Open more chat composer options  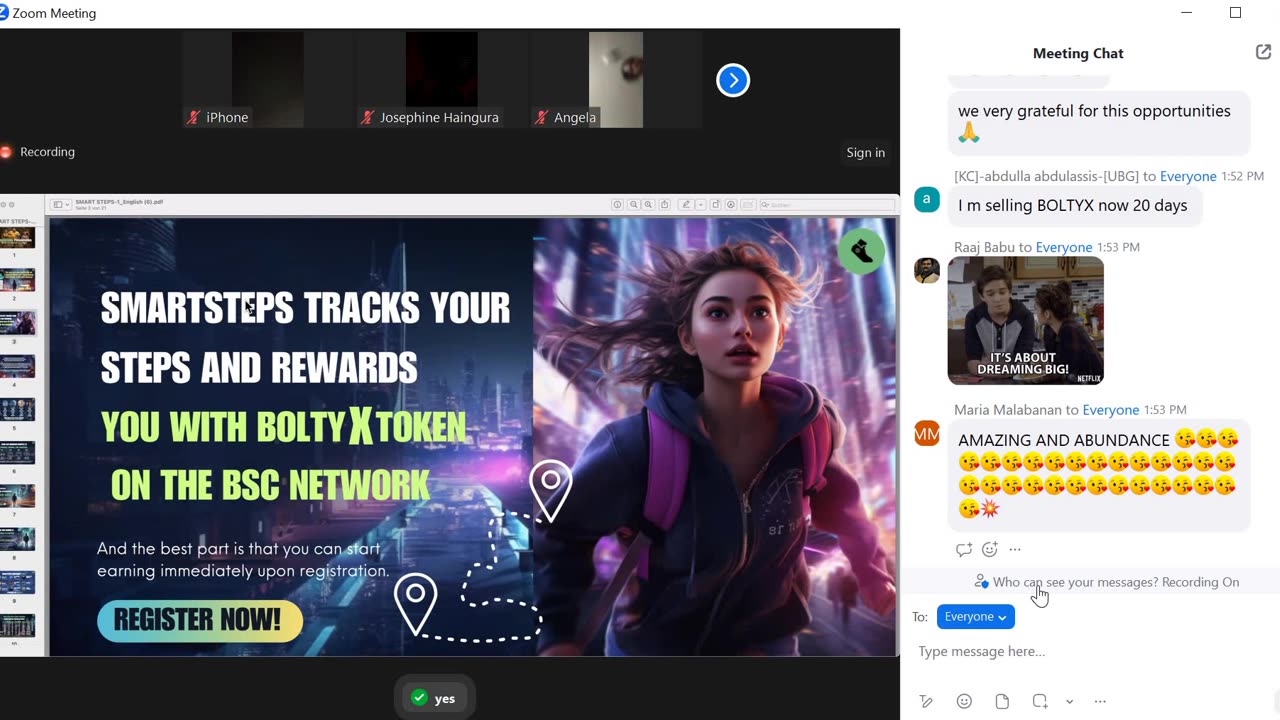coord(1100,701)
